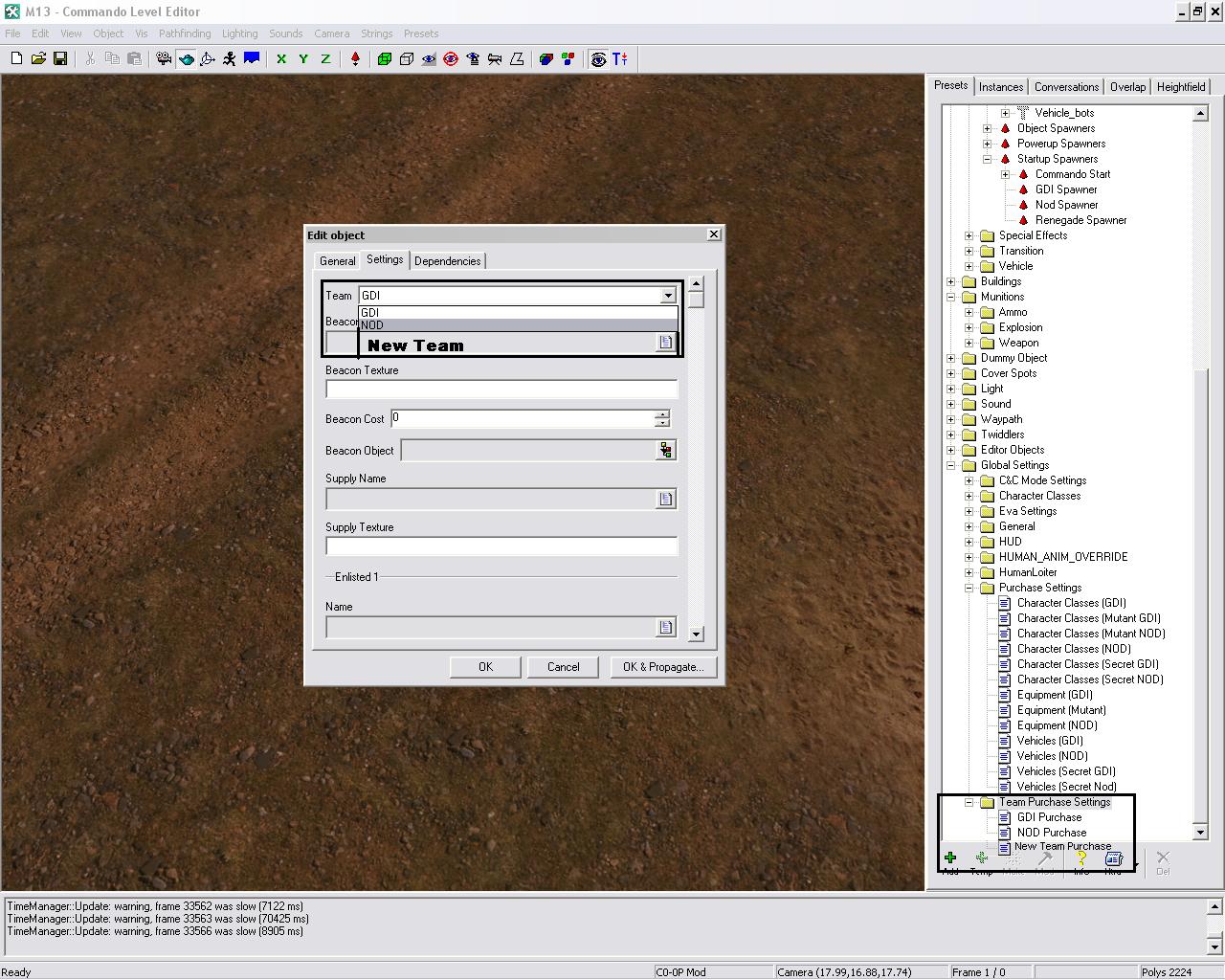This screenshot has height=980, width=1225.
Task: Toggle the teapot mode toolbar button
Action: click(186, 59)
